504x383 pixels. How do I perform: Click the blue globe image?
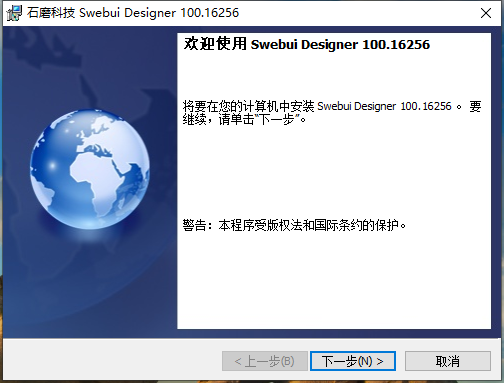[90, 169]
